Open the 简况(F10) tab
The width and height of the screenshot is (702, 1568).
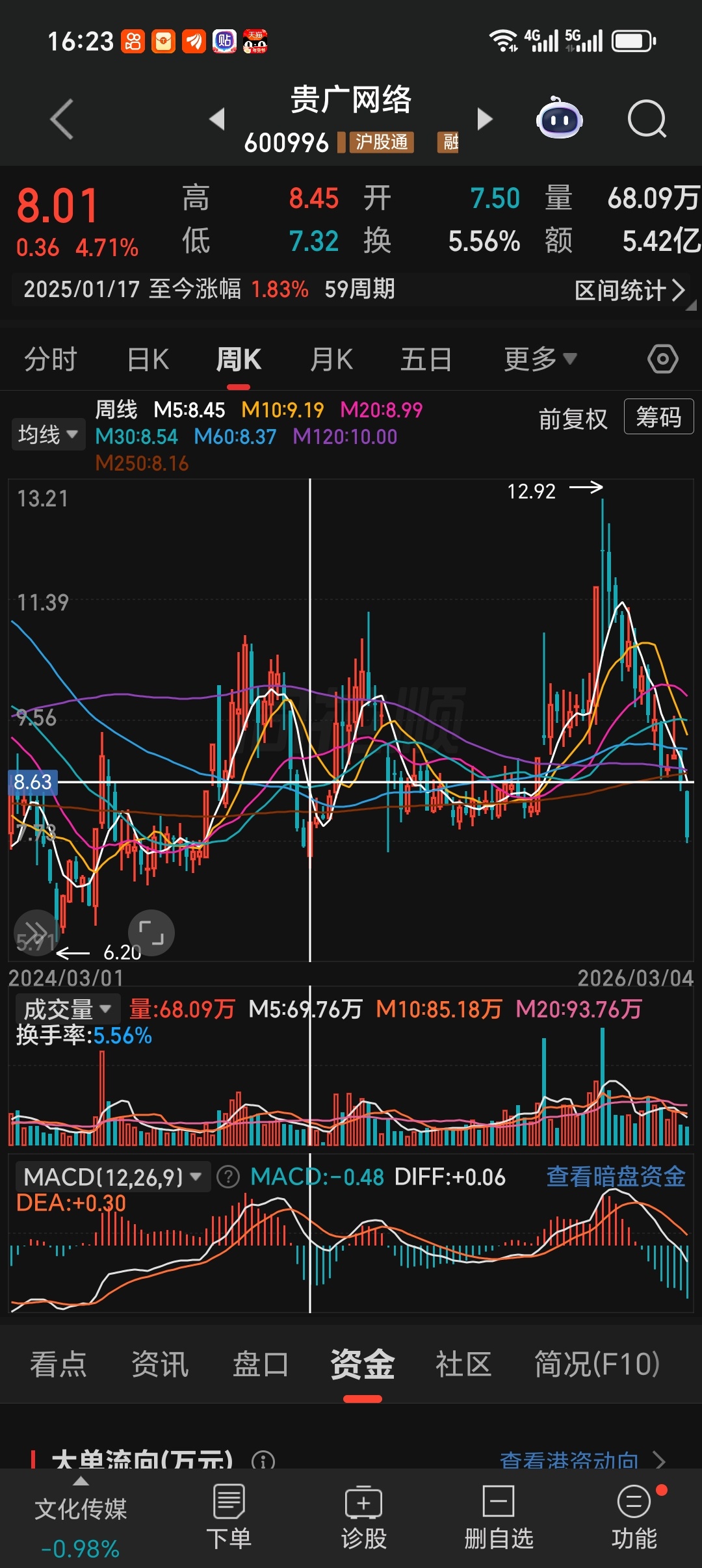(597, 1364)
